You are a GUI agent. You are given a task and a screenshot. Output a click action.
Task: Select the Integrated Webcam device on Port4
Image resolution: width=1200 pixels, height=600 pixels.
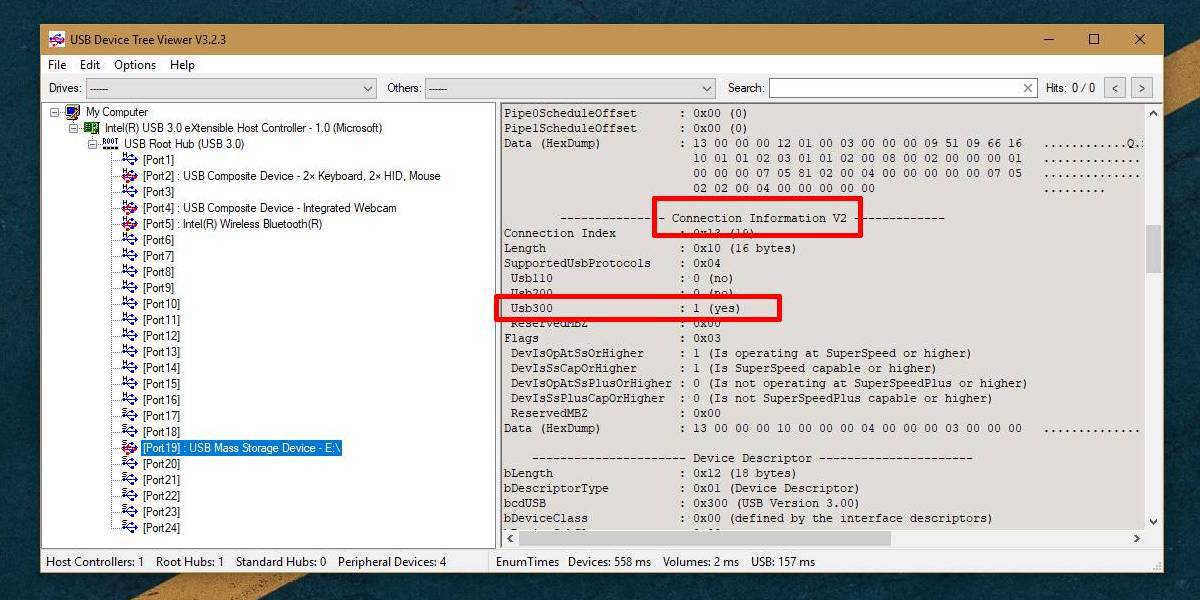click(x=130, y=208)
